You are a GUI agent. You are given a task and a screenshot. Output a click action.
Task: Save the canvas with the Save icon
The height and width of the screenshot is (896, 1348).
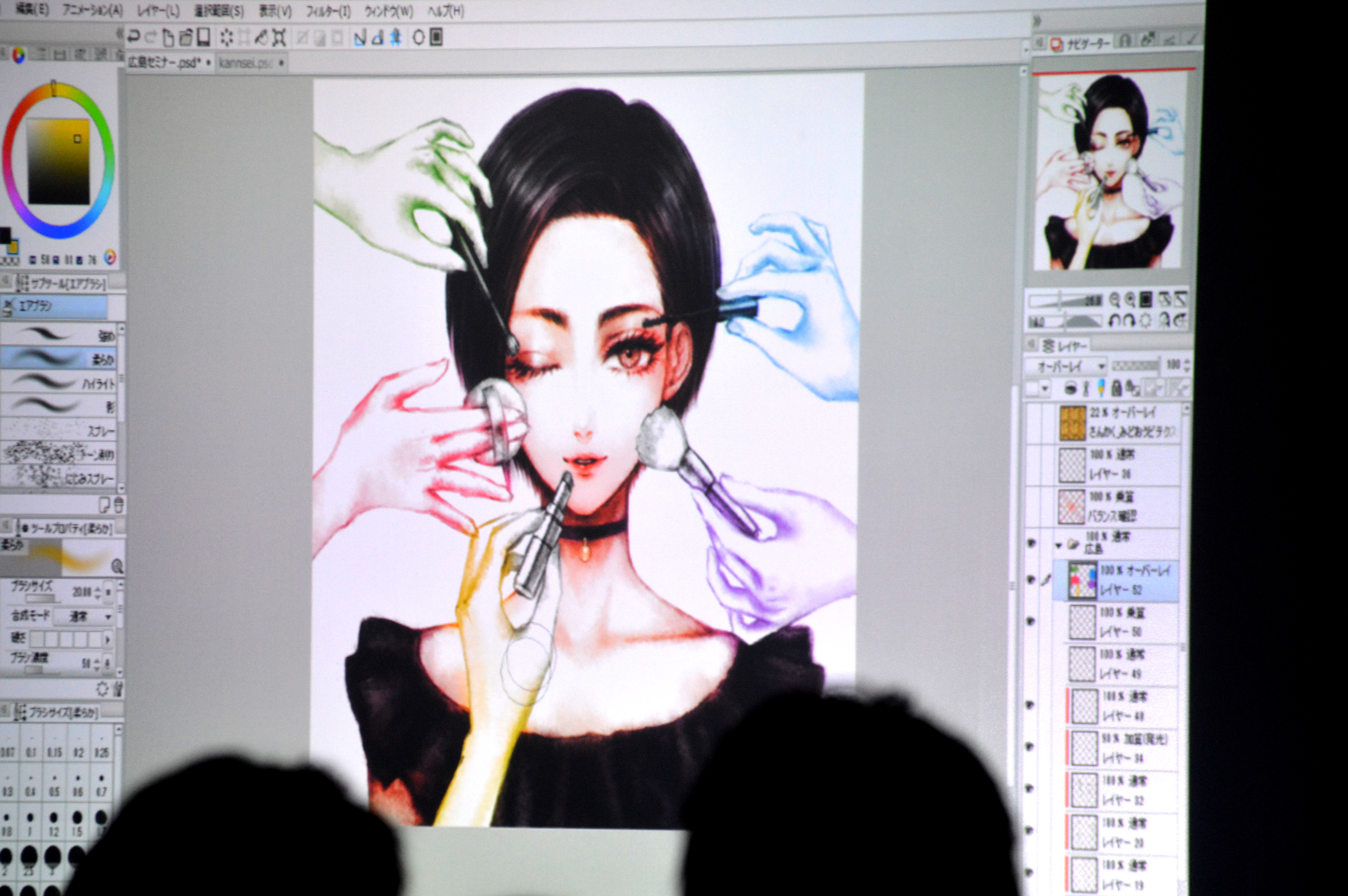click(203, 37)
